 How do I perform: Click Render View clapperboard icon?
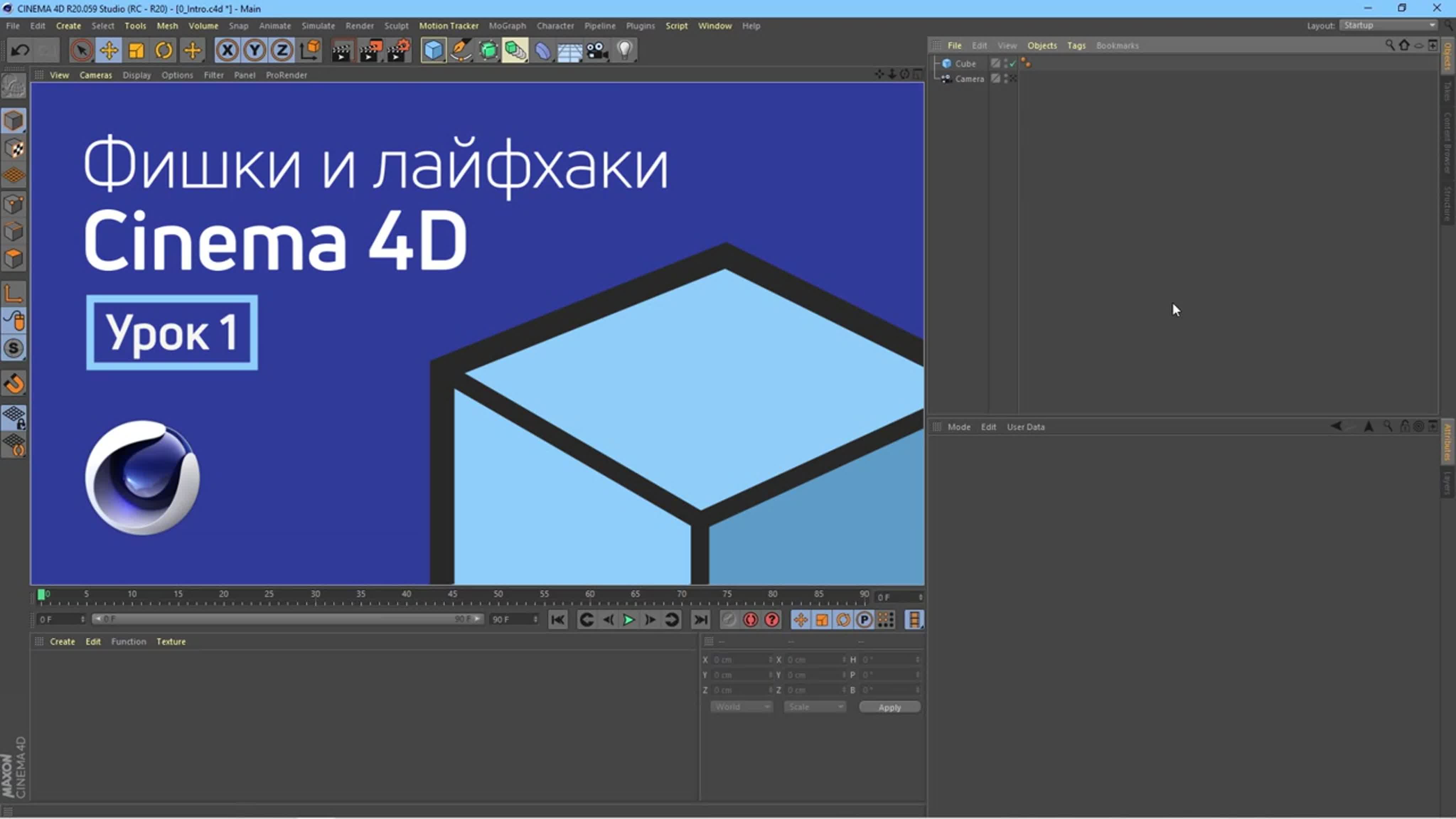[x=342, y=50]
